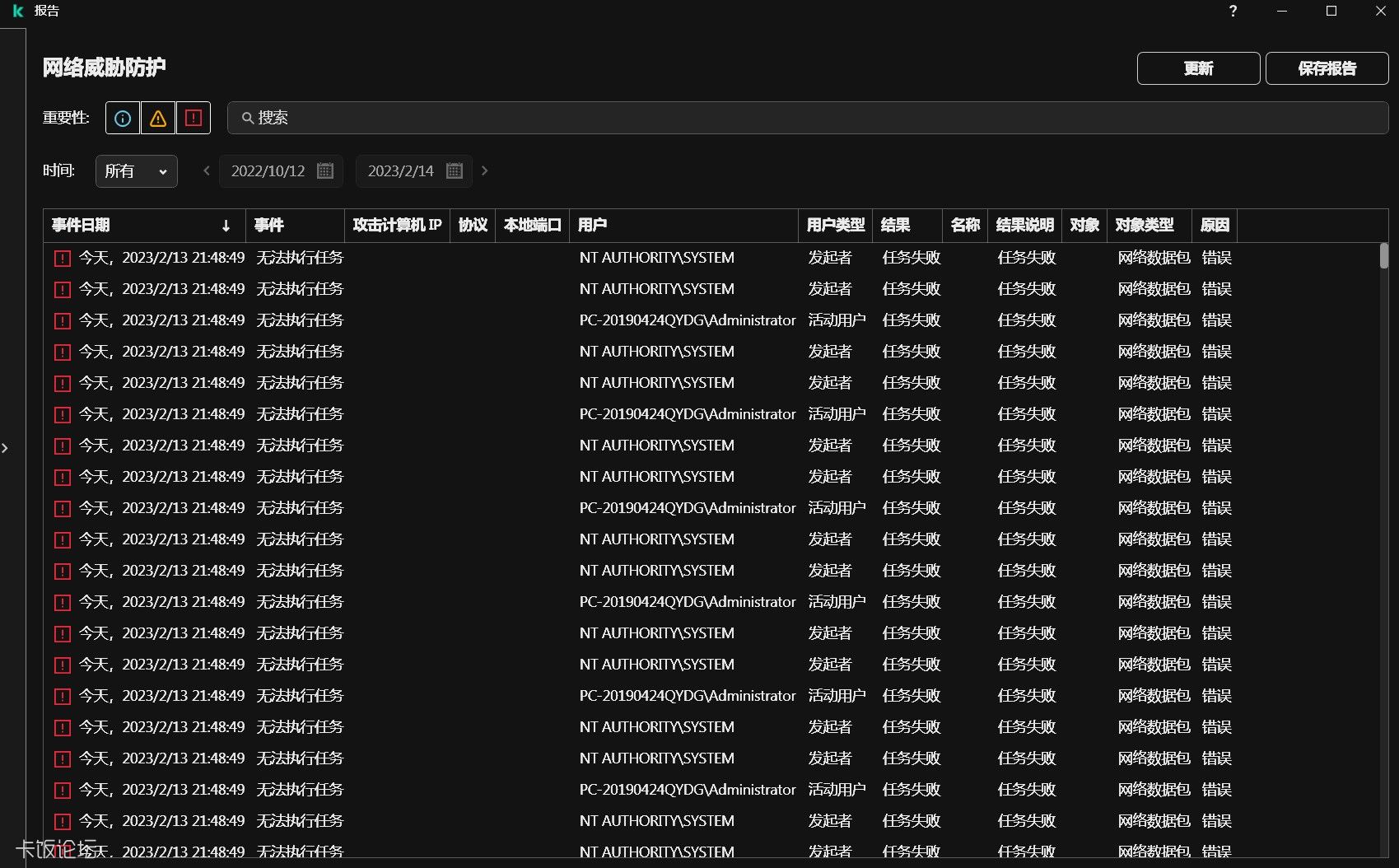Screen dimensions: 1399x868
Task: Click the critical icon of first event row
Action: click(63, 259)
